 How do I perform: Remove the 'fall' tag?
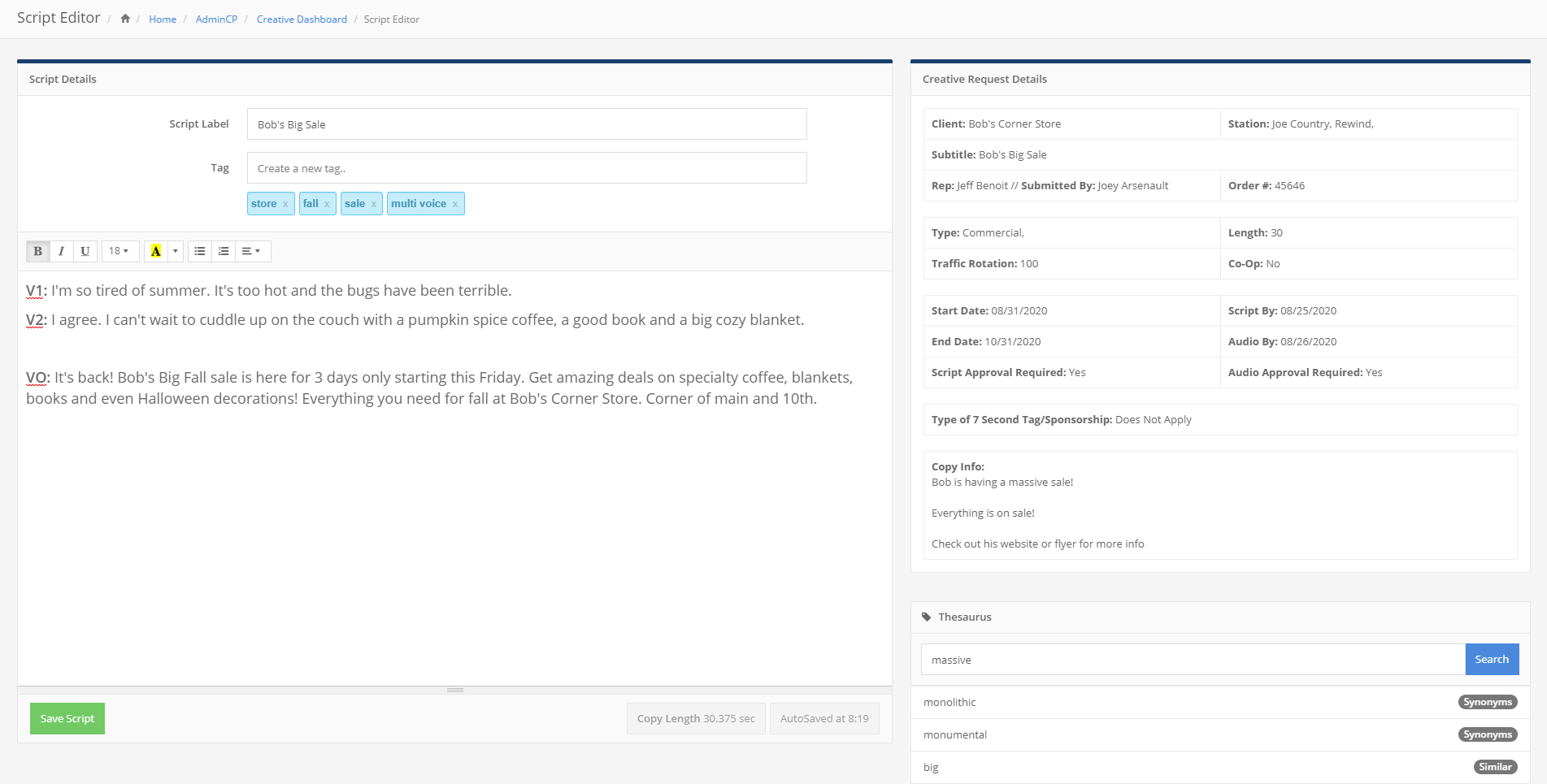pyautogui.click(x=327, y=204)
